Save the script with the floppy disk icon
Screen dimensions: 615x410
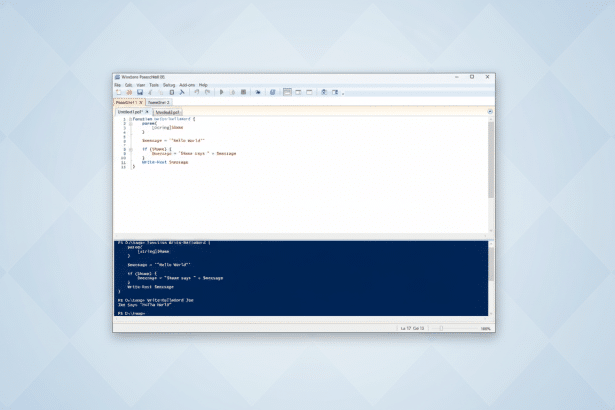140,92
